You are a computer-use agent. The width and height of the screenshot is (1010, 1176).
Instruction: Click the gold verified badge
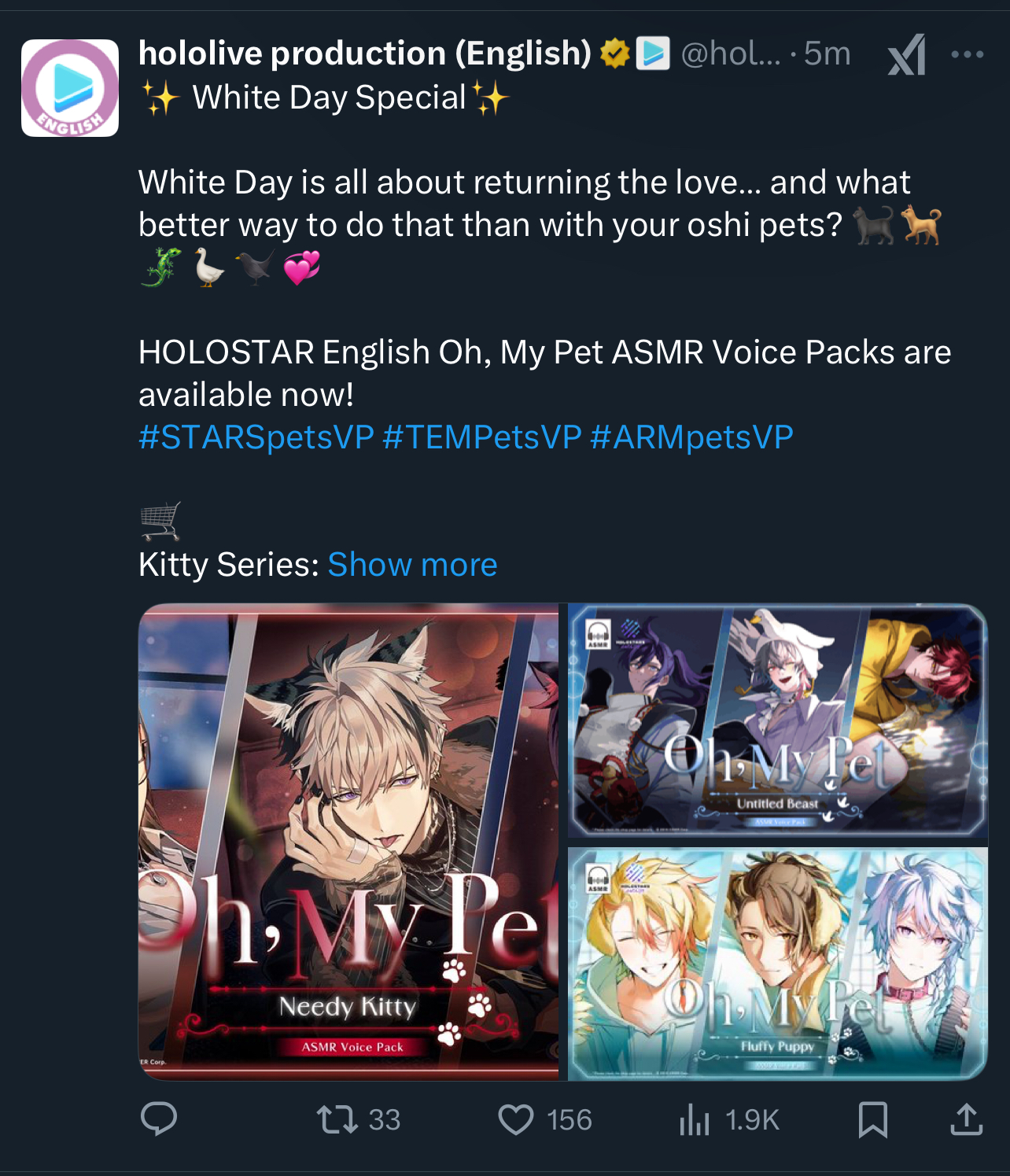[614, 53]
